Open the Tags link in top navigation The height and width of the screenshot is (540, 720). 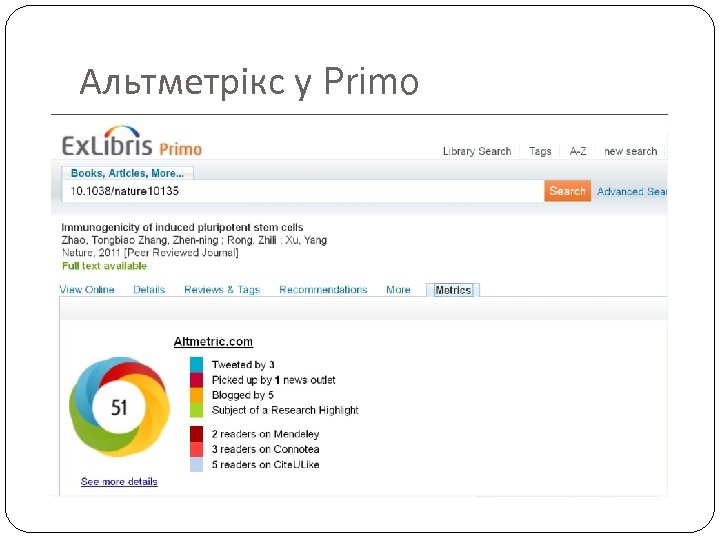pos(540,151)
